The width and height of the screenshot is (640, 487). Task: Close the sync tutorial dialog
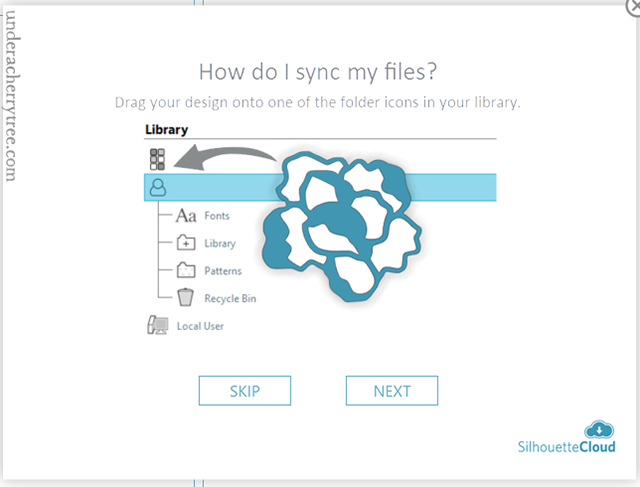[x=634, y=7]
